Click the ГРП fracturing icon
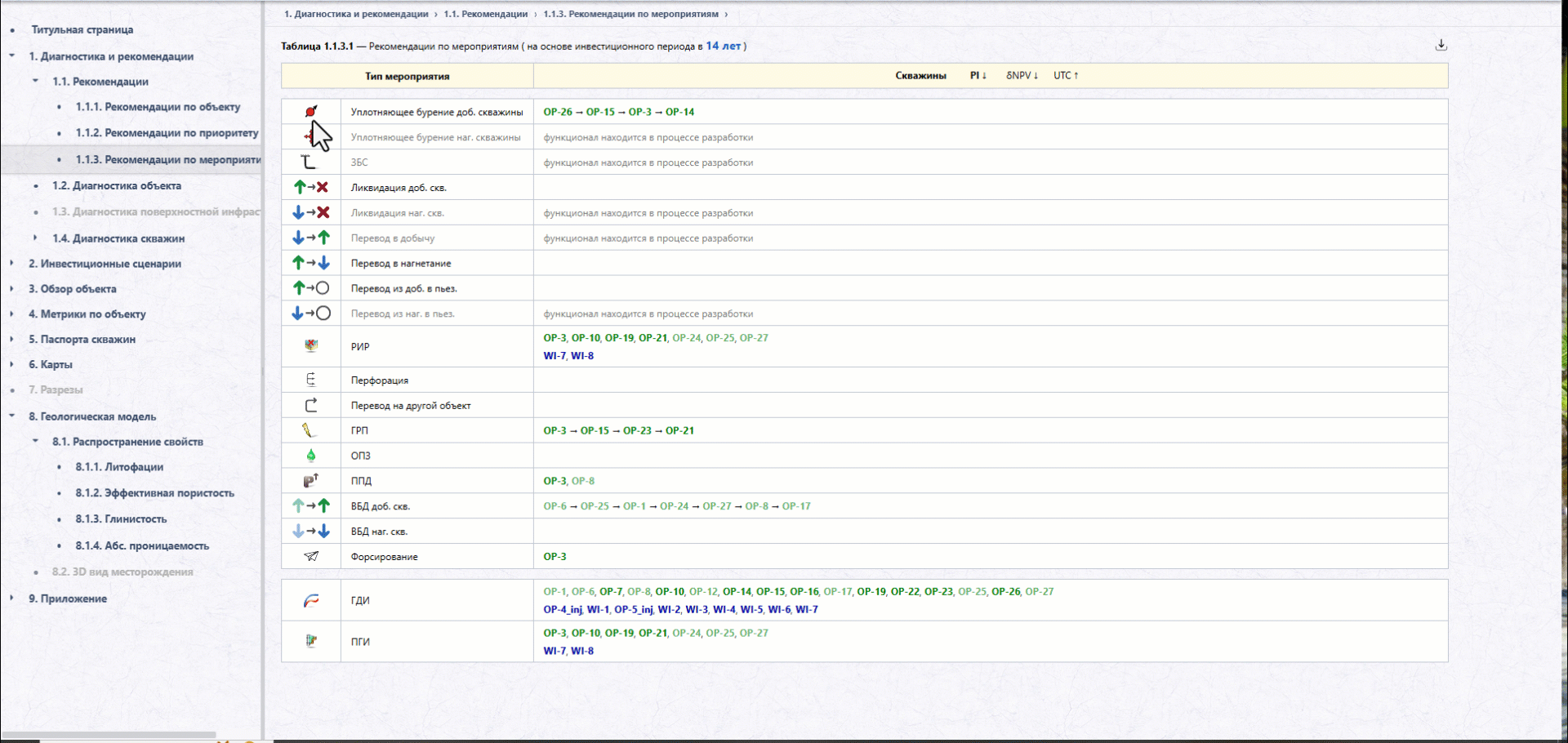 coord(309,430)
